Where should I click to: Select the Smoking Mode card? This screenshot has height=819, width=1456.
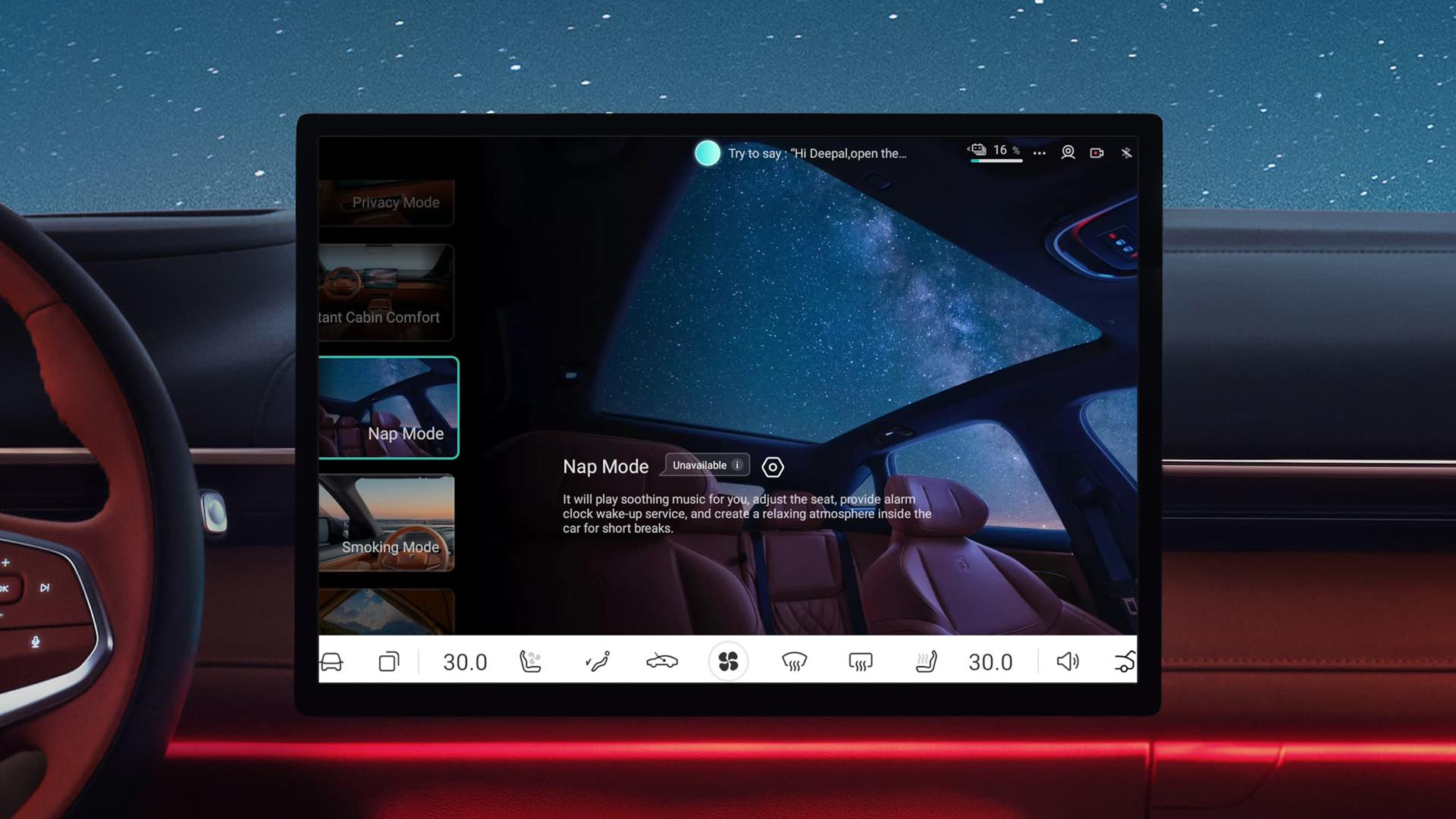tap(387, 523)
